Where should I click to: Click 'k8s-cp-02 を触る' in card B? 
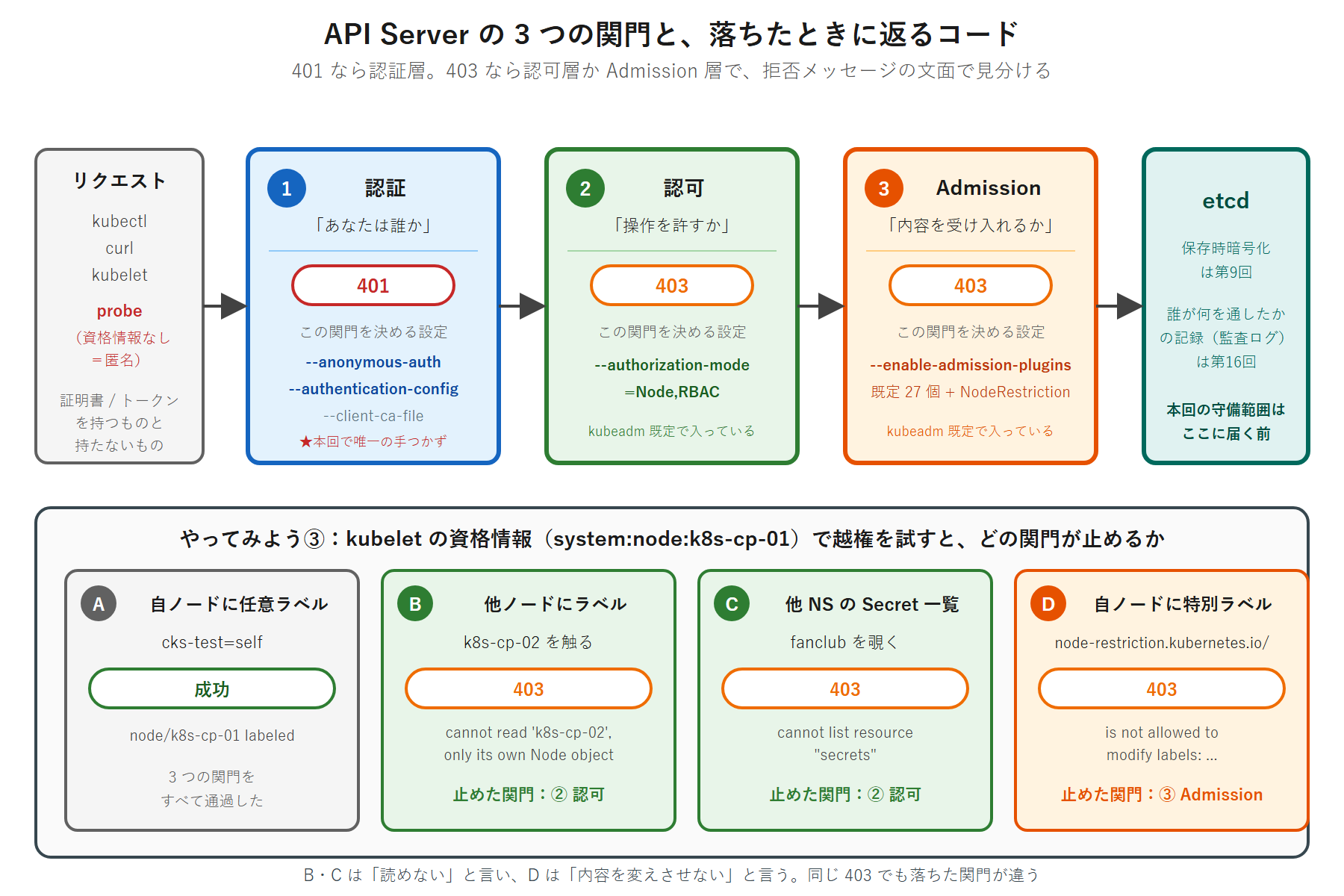click(x=529, y=642)
